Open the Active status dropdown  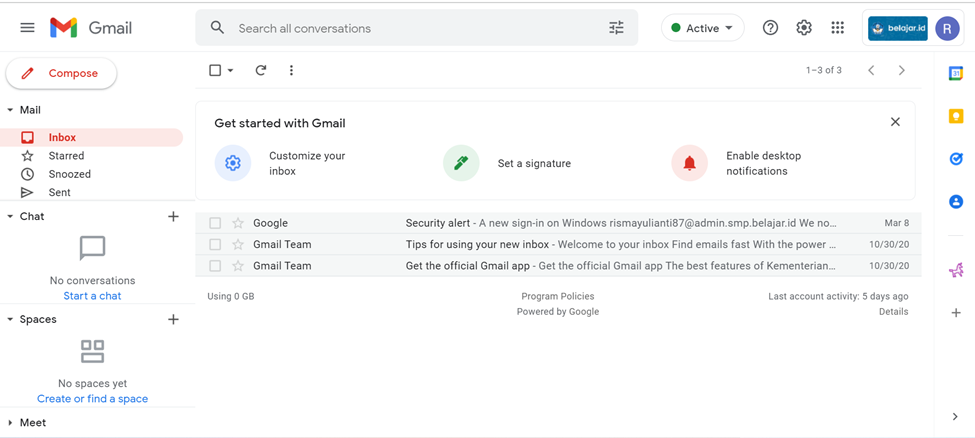pos(702,28)
